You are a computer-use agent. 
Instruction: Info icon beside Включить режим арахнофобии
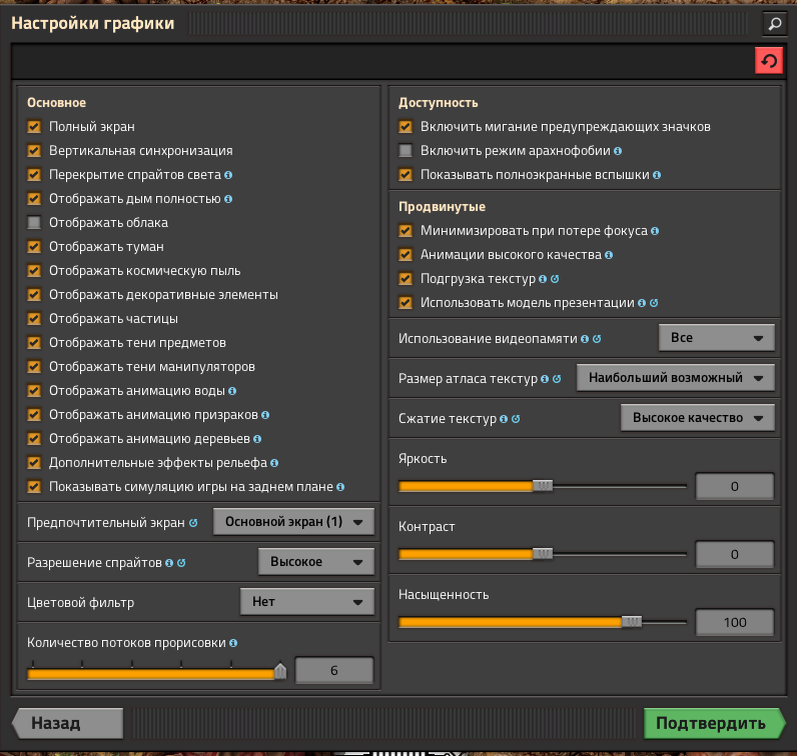pos(618,151)
